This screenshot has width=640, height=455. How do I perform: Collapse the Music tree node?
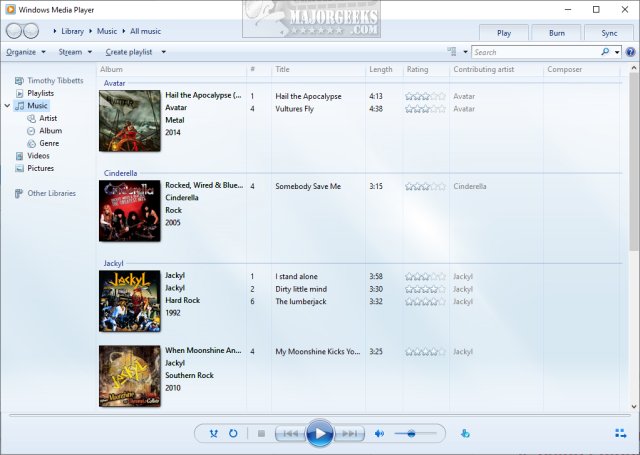tap(7, 106)
